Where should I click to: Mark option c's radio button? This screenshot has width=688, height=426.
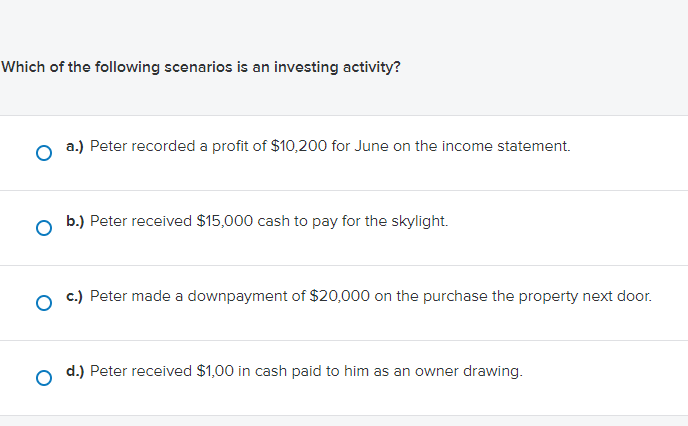(x=43, y=303)
